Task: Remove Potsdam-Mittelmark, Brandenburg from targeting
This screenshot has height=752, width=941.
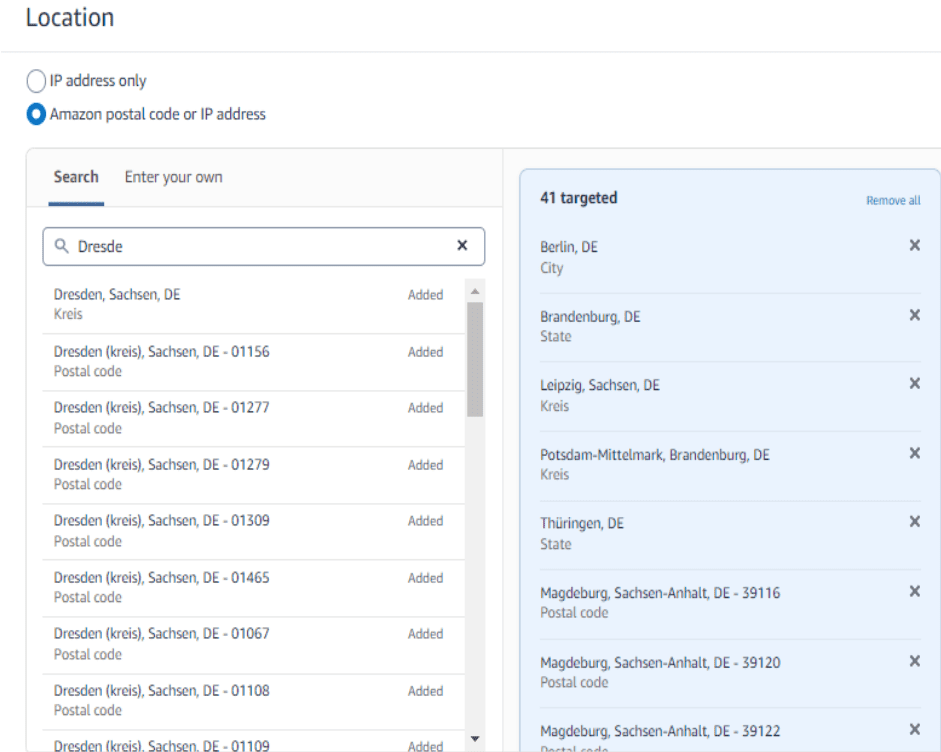Action: [x=913, y=453]
